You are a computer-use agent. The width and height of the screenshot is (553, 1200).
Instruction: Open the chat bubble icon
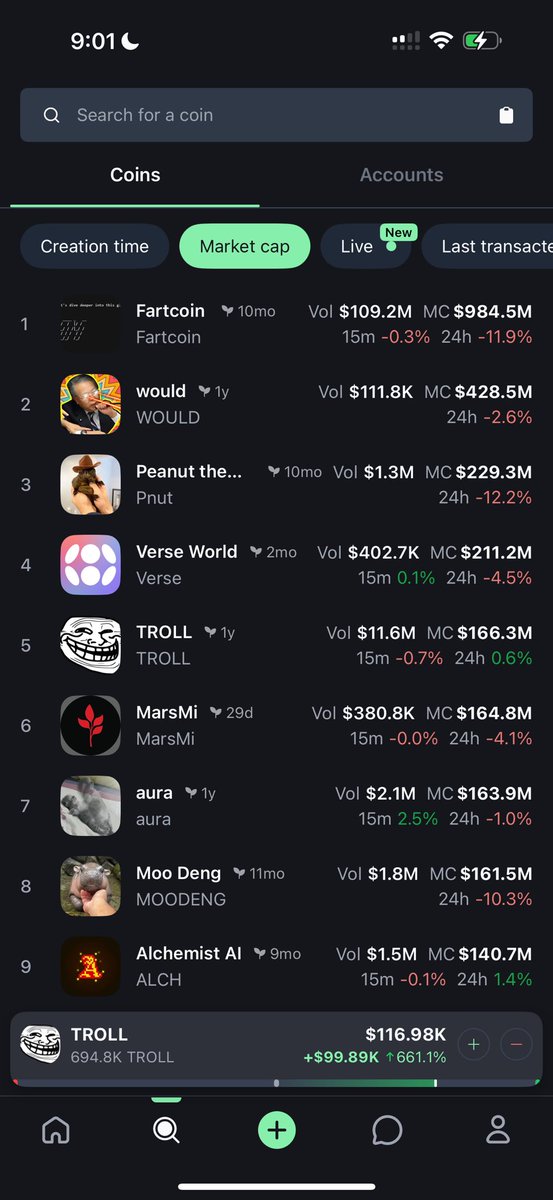387,1130
